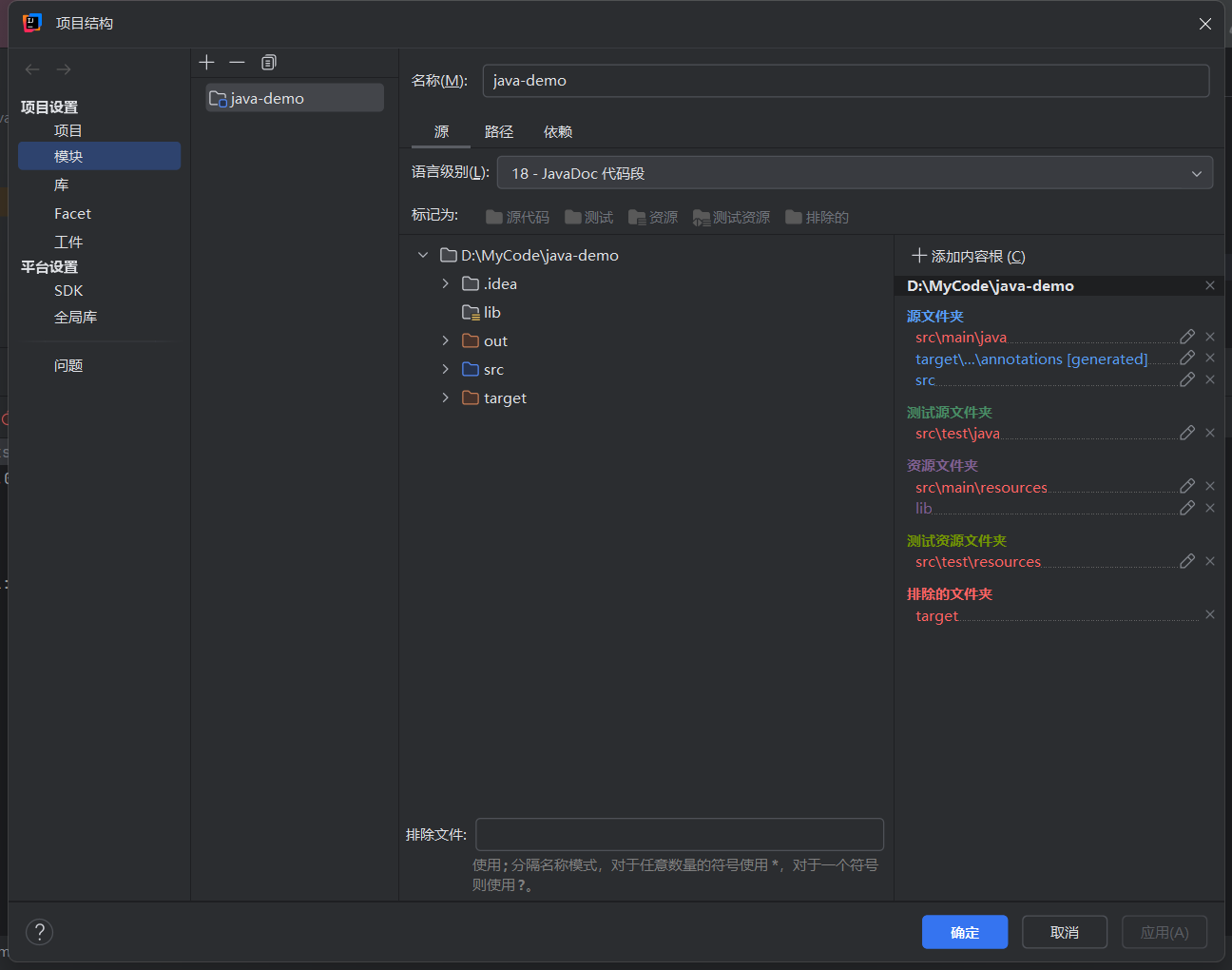Remove content root D:\MyCode\java-demo
The width and height of the screenshot is (1232, 970).
click(1210, 285)
